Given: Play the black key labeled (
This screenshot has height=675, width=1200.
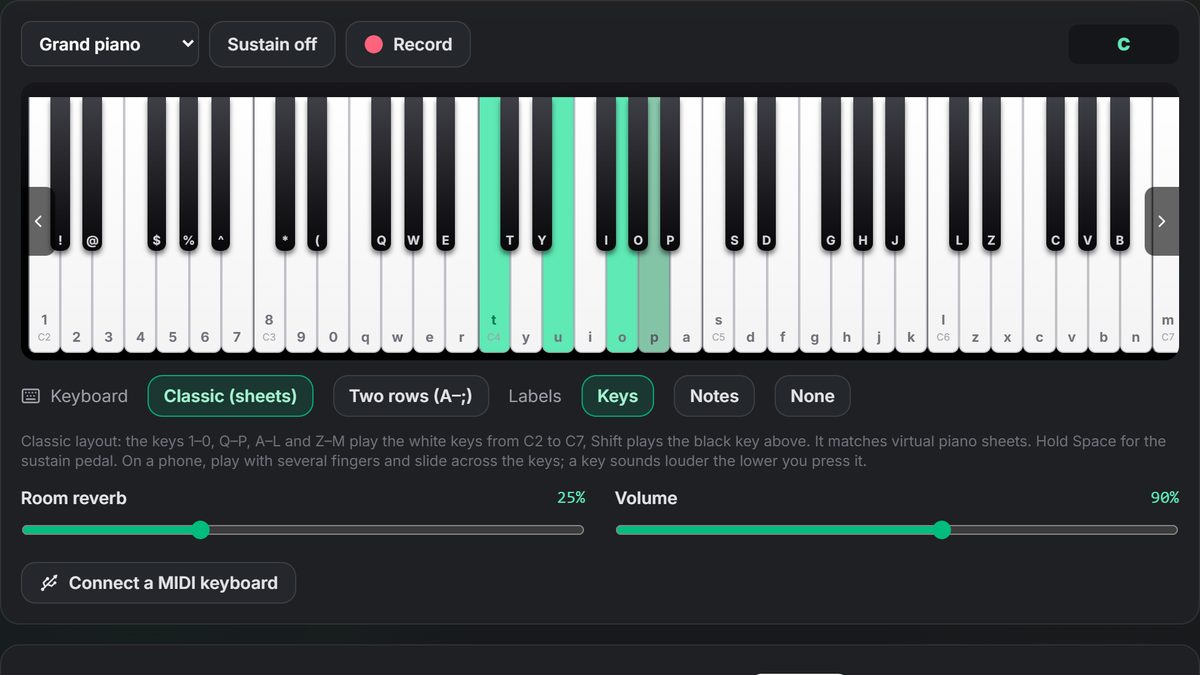Looking at the screenshot, I should [x=317, y=175].
